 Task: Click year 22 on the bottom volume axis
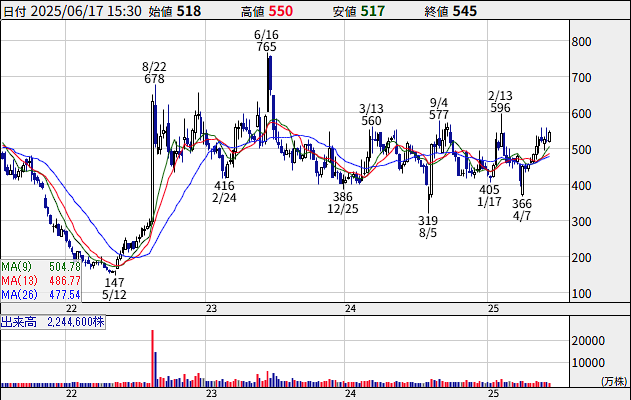tap(71, 394)
